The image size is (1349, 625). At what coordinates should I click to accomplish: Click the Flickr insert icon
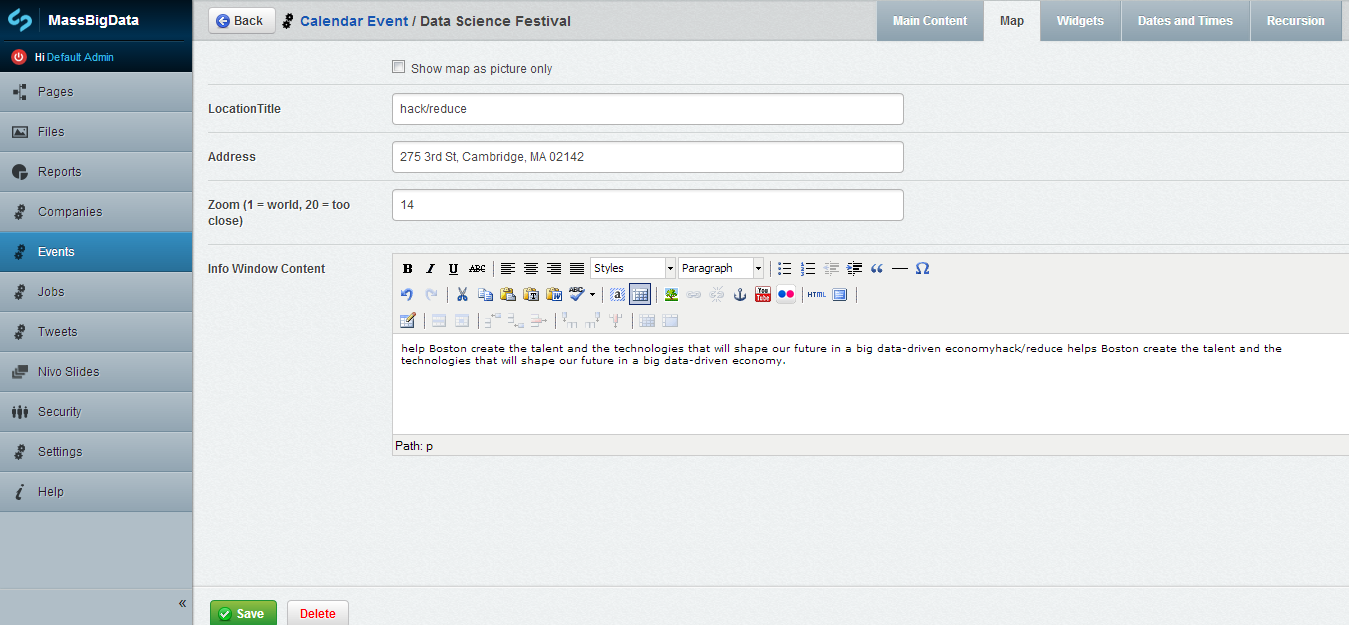click(786, 295)
